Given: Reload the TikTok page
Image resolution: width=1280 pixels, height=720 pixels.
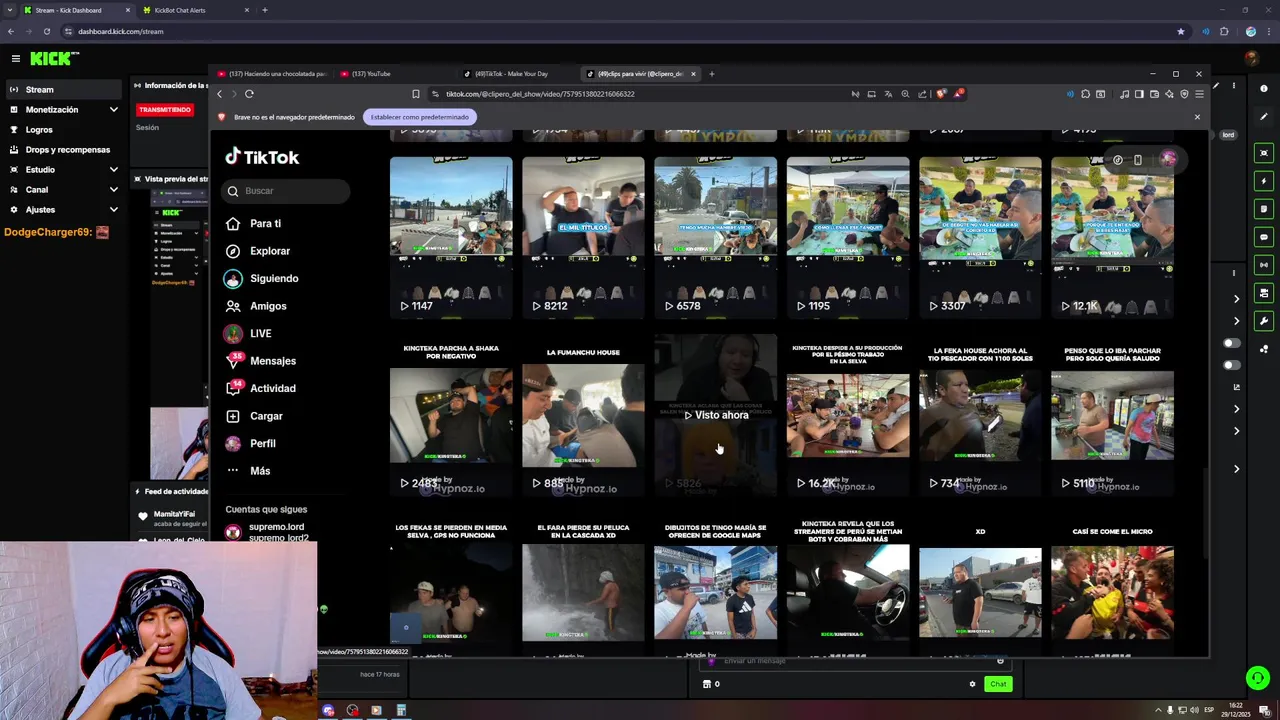Looking at the screenshot, I should [x=249, y=94].
